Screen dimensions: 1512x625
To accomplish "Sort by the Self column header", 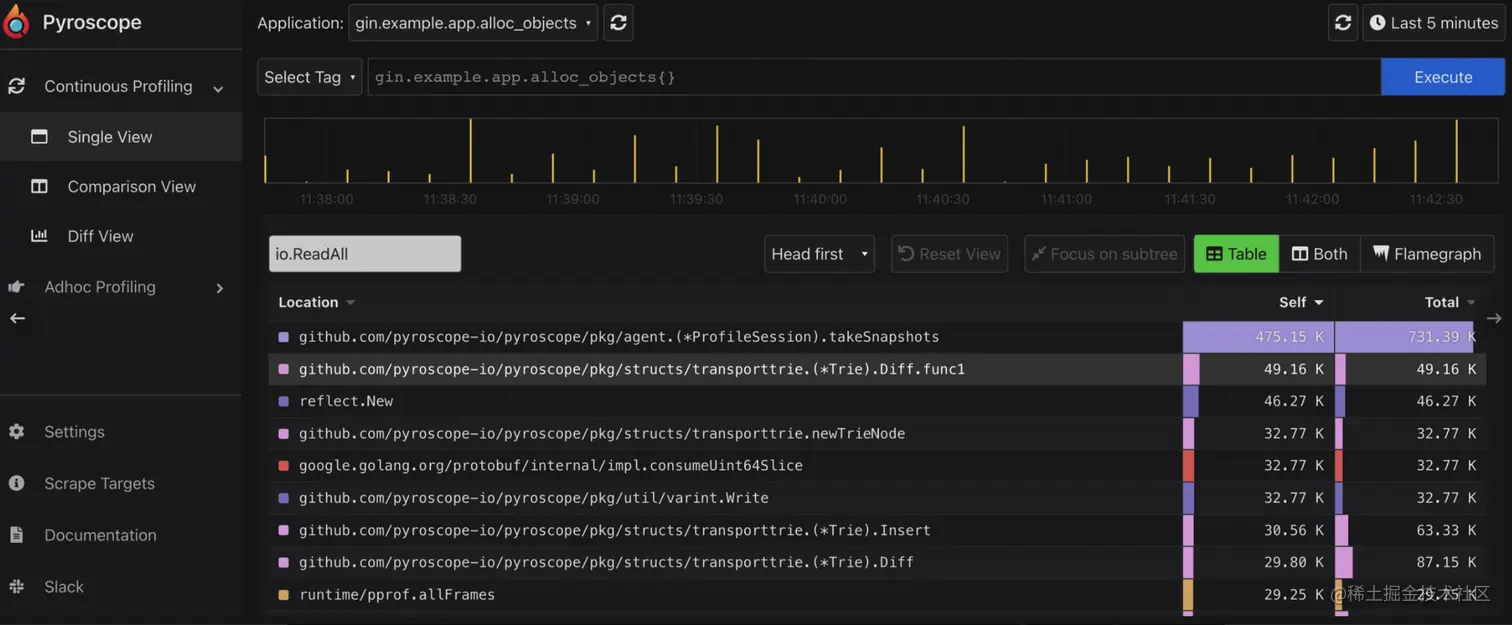I will pyautogui.click(x=1300, y=302).
